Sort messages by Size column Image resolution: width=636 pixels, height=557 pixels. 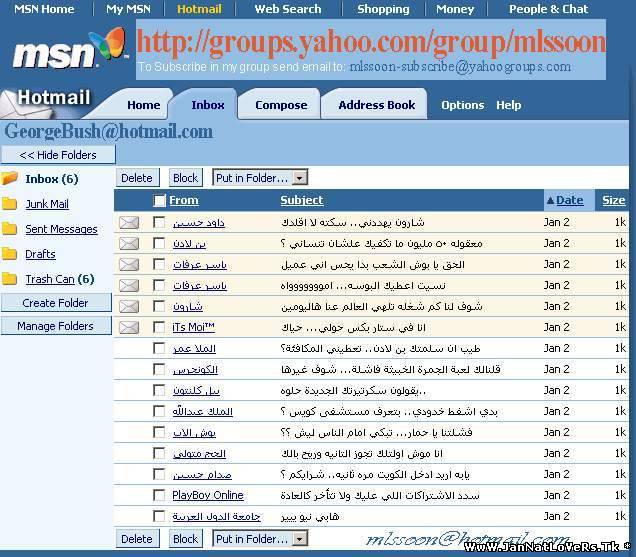coord(614,200)
